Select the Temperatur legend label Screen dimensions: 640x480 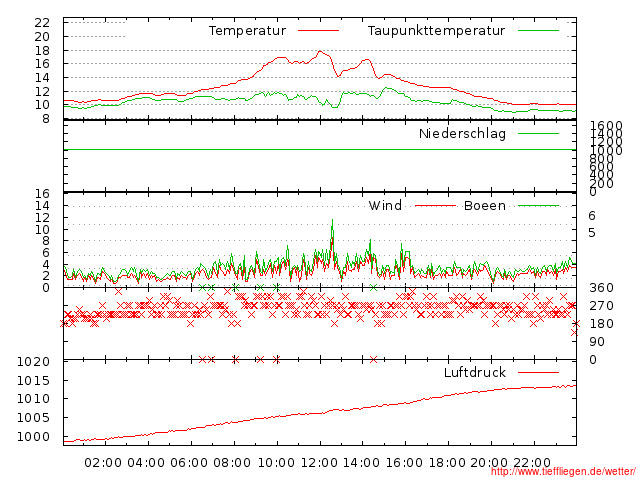(247, 31)
